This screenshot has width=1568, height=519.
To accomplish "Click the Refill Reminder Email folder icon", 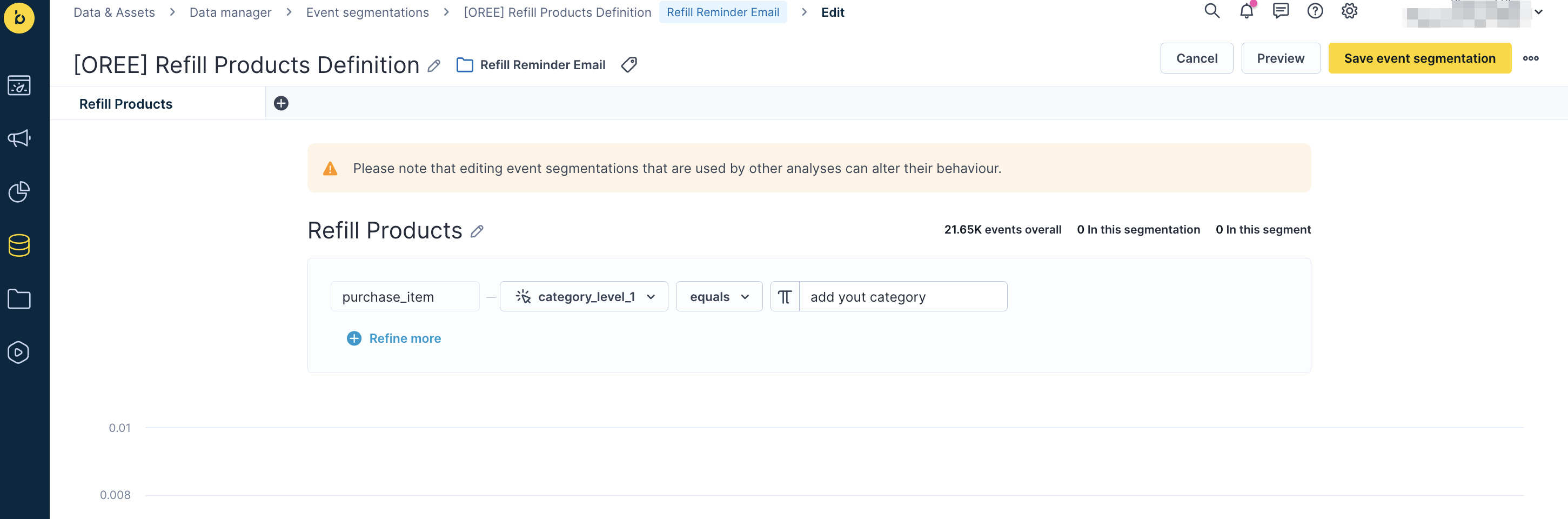I will (x=465, y=65).
